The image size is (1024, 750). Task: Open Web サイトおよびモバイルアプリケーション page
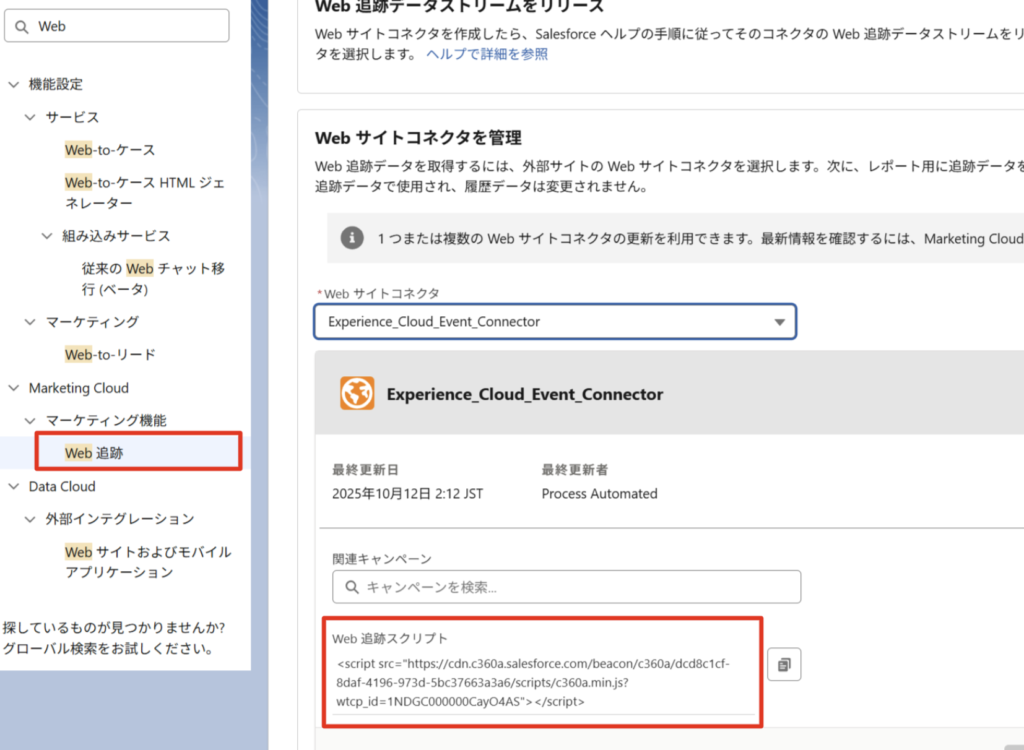148,562
